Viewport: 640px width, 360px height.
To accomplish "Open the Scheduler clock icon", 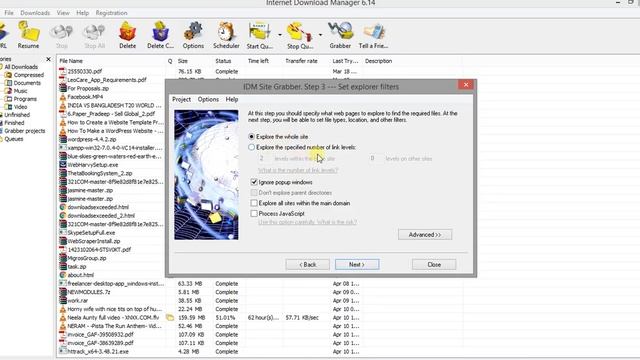I will [226, 35].
